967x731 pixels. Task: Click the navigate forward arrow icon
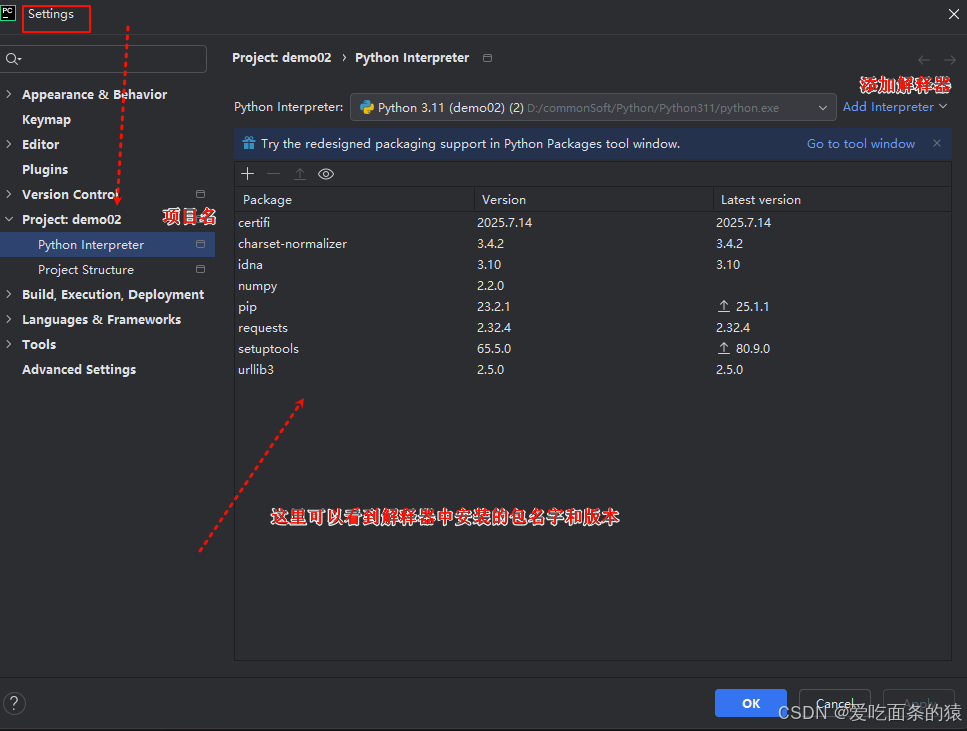point(950,60)
